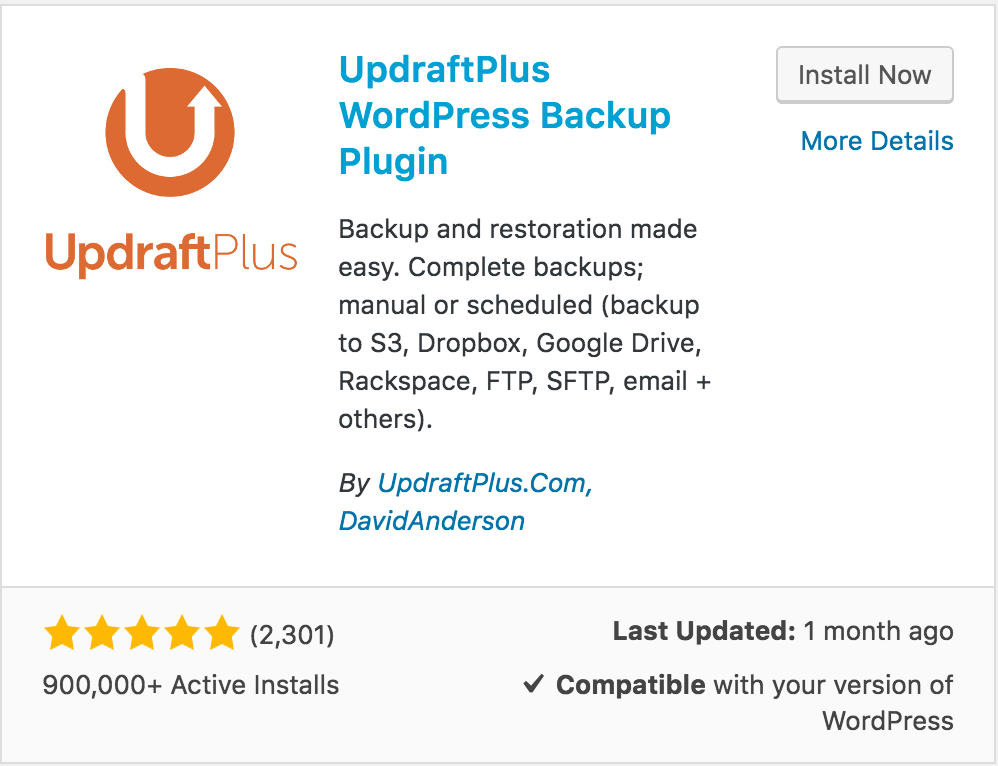Click the 900,000+ Active Installs text
The image size is (998, 766).
click(191, 685)
